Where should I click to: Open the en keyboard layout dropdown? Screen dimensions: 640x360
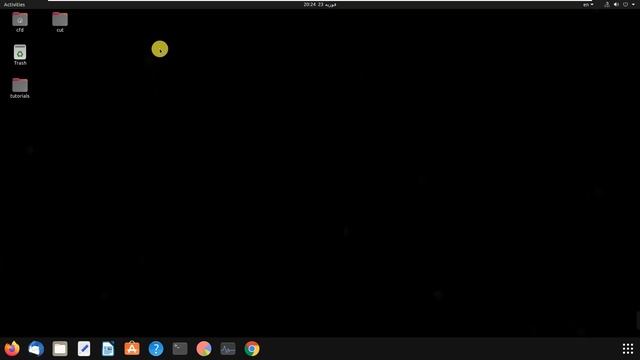[x=588, y=4]
